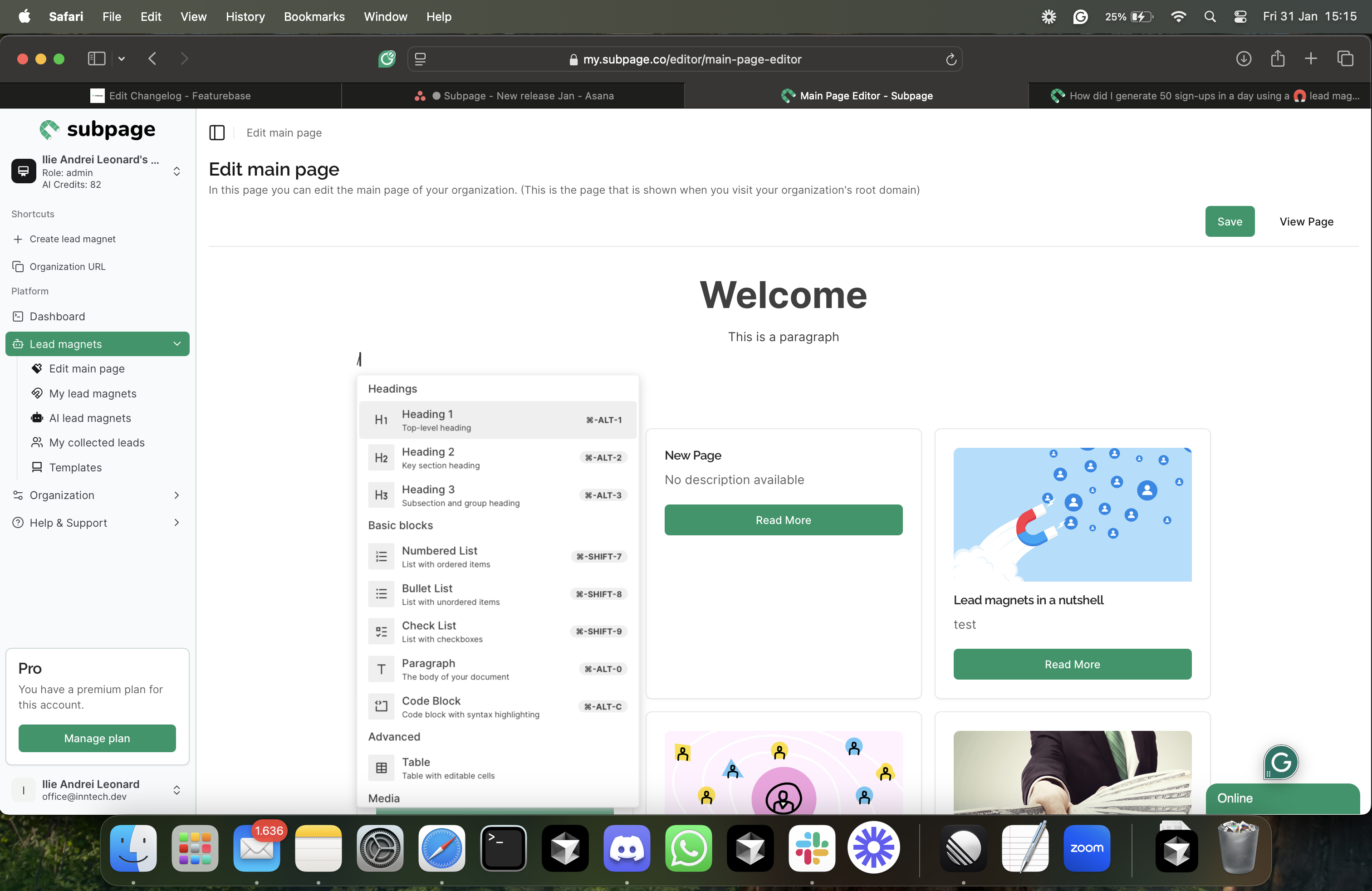Image resolution: width=1372 pixels, height=891 pixels.
Task: Click the Heading 3 H3 block icon
Action: click(381, 495)
